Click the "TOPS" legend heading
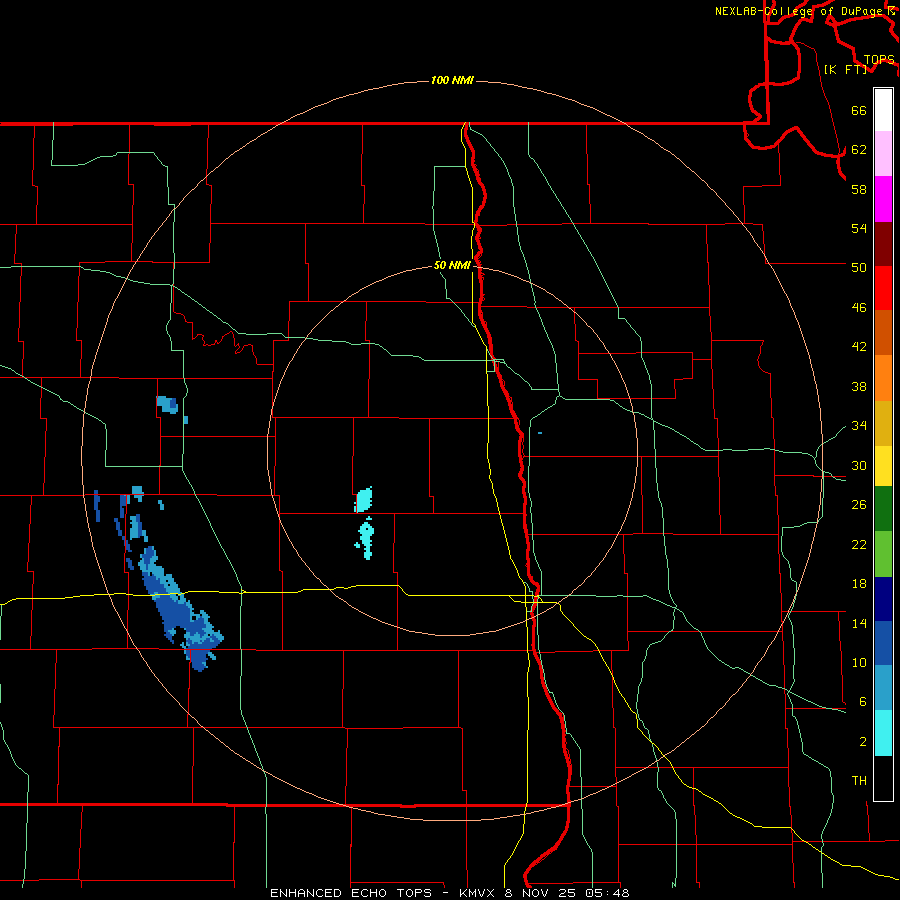This screenshot has height=900, width=900. 879,59
